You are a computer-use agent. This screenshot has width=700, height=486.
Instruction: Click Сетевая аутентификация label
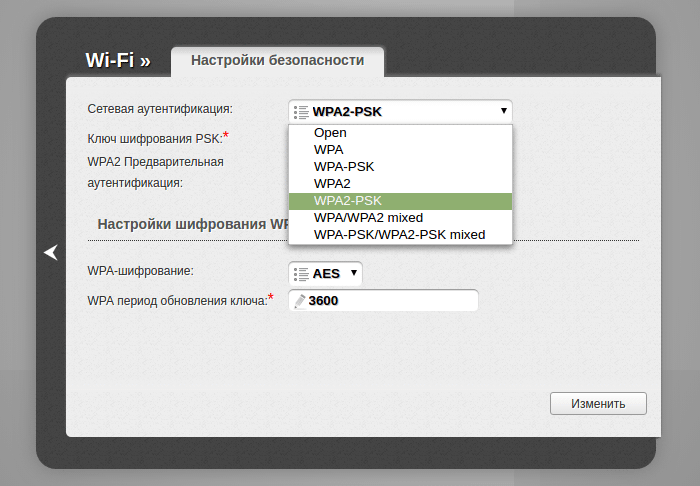(160, 108)
